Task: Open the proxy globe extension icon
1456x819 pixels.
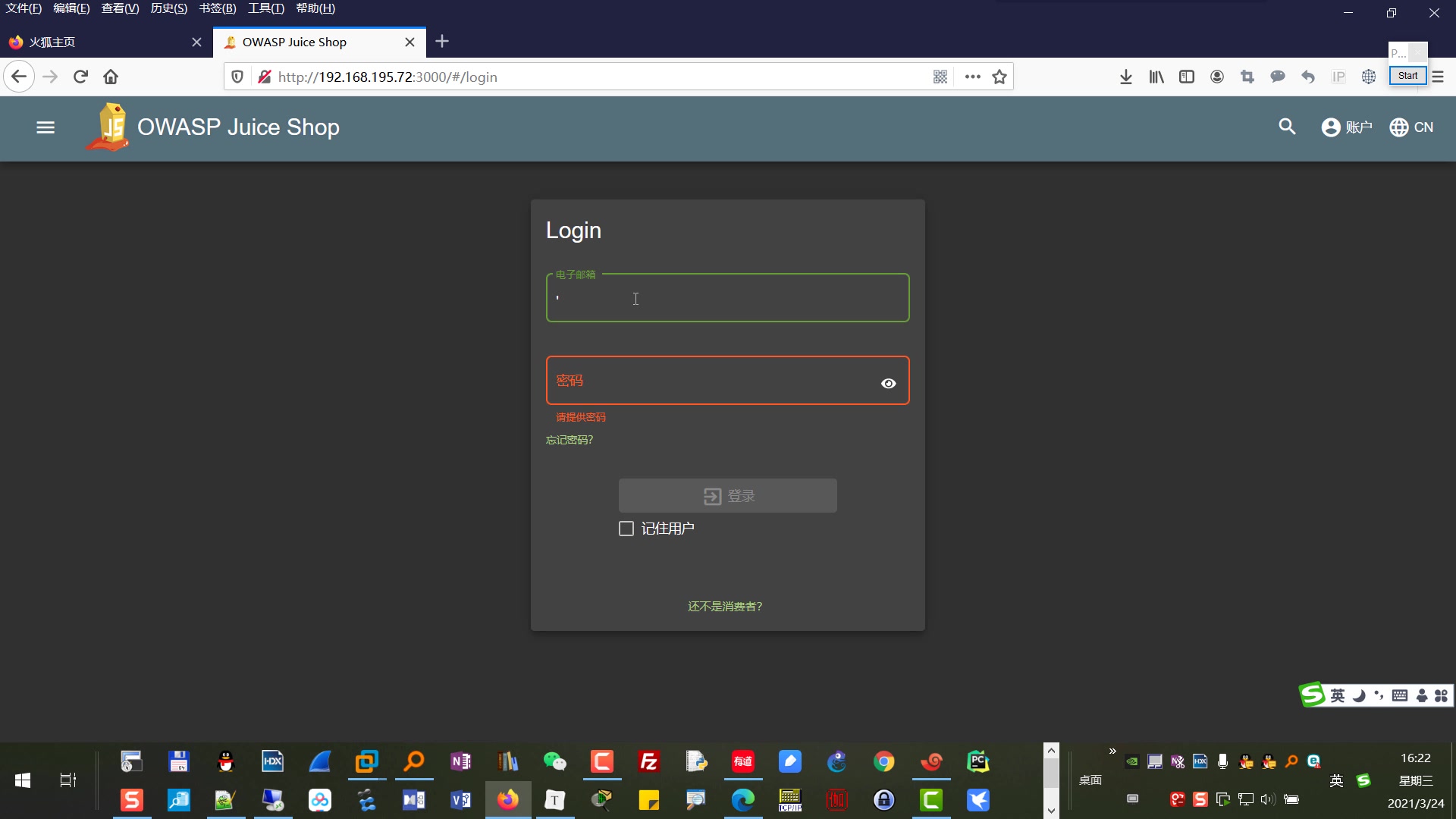Action: coord(1368,76)
